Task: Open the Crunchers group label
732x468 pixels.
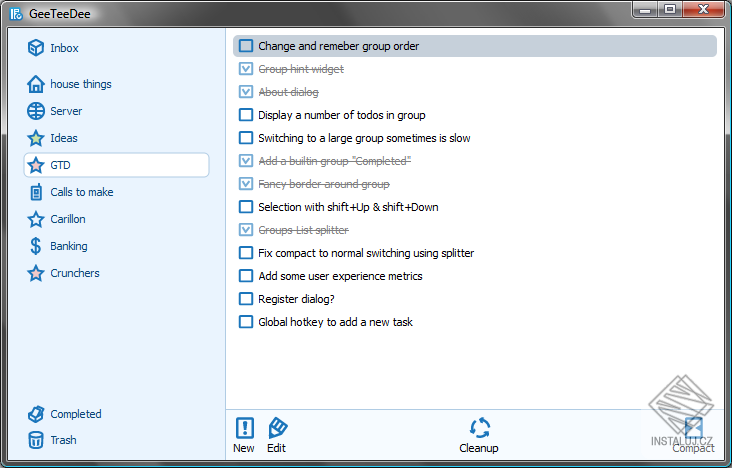Action: click(x=75, y=273)
